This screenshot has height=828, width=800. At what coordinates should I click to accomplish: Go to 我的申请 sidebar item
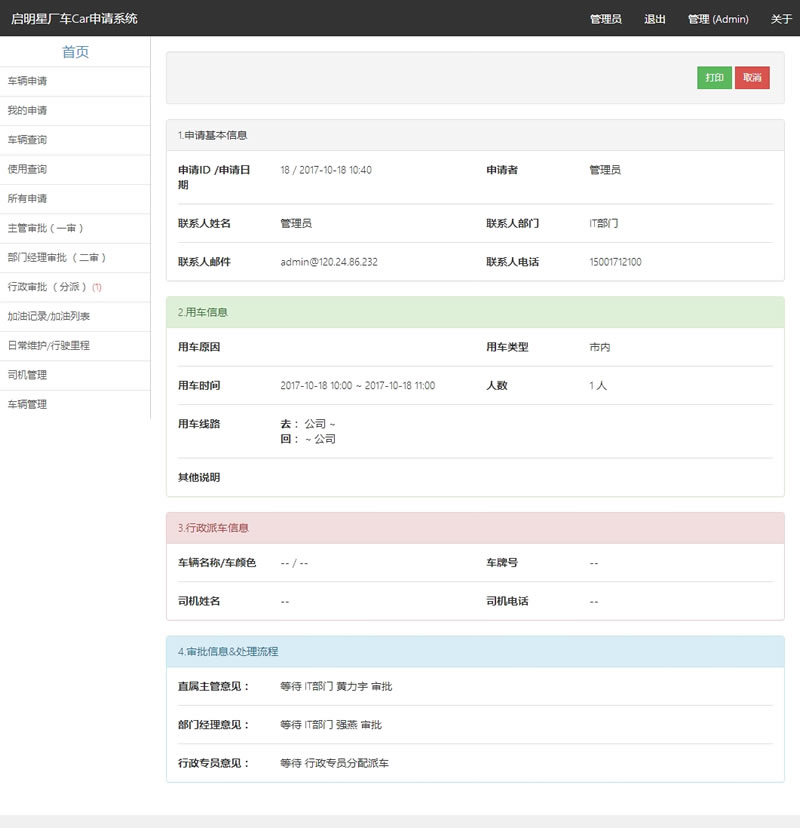click(x=27, y=111)
